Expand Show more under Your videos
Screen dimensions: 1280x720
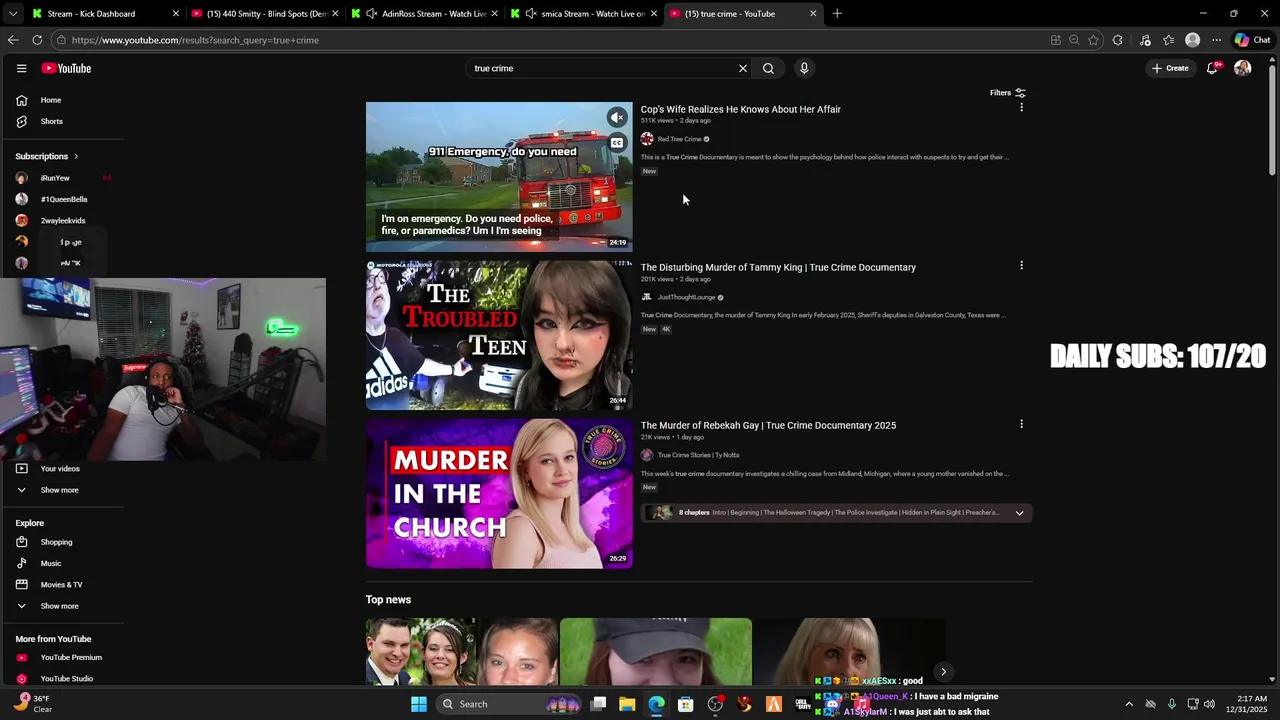tap(60, 490)
